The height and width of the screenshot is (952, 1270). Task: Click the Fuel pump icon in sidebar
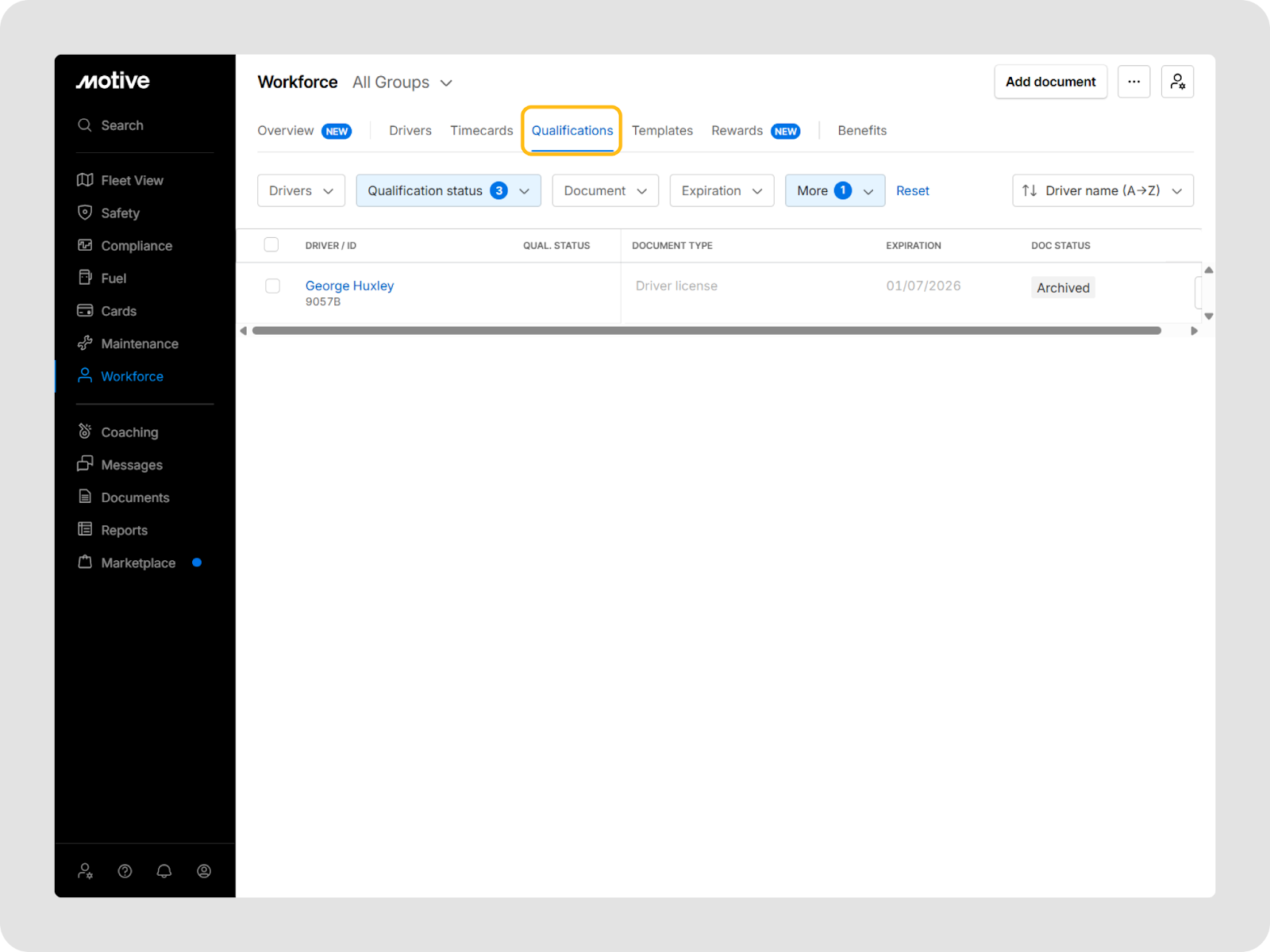[85, 278]
